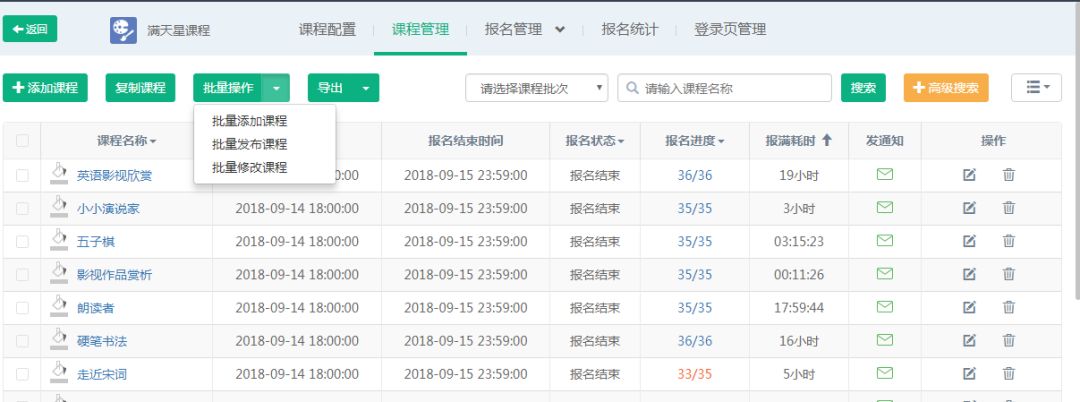1080x402 pixels.
Task: Open the 走近宋词 course link
Action: pos(102,374)
